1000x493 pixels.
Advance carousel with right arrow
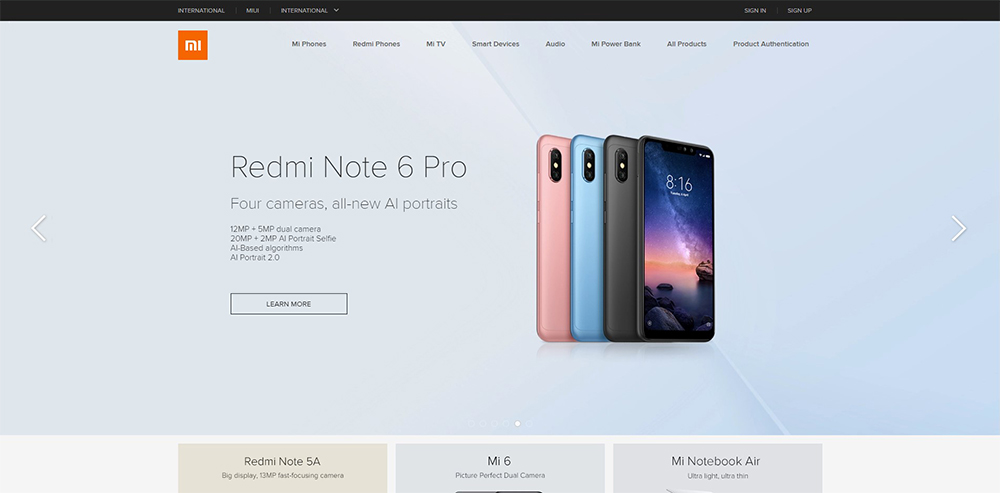click(x=959, y=228)
